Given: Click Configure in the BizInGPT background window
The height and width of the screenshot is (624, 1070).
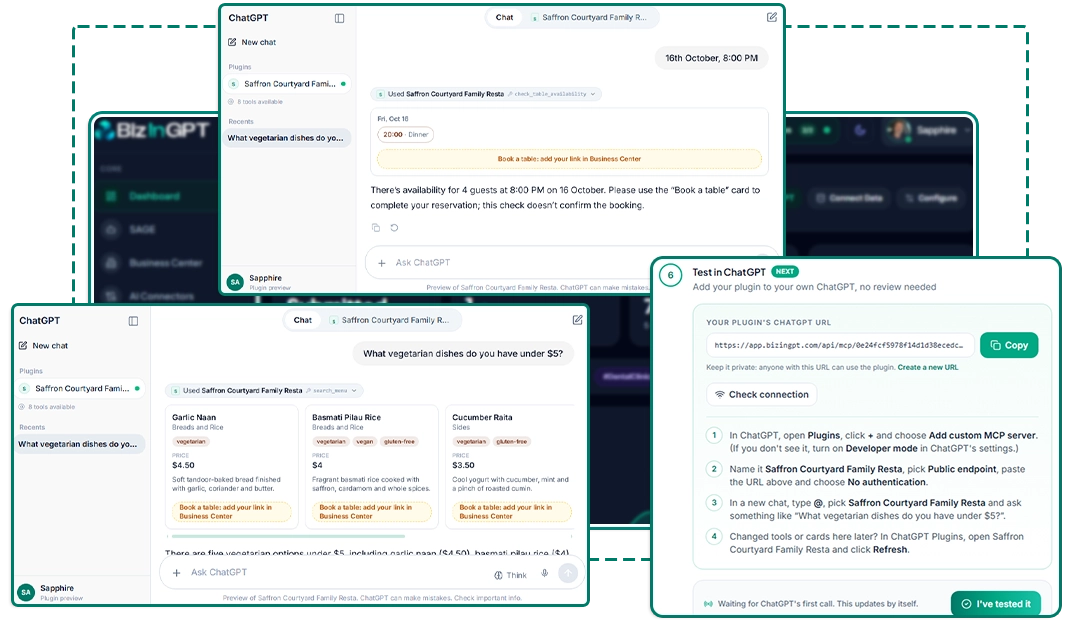Looking at the screenshot, I should click(931, 198).
